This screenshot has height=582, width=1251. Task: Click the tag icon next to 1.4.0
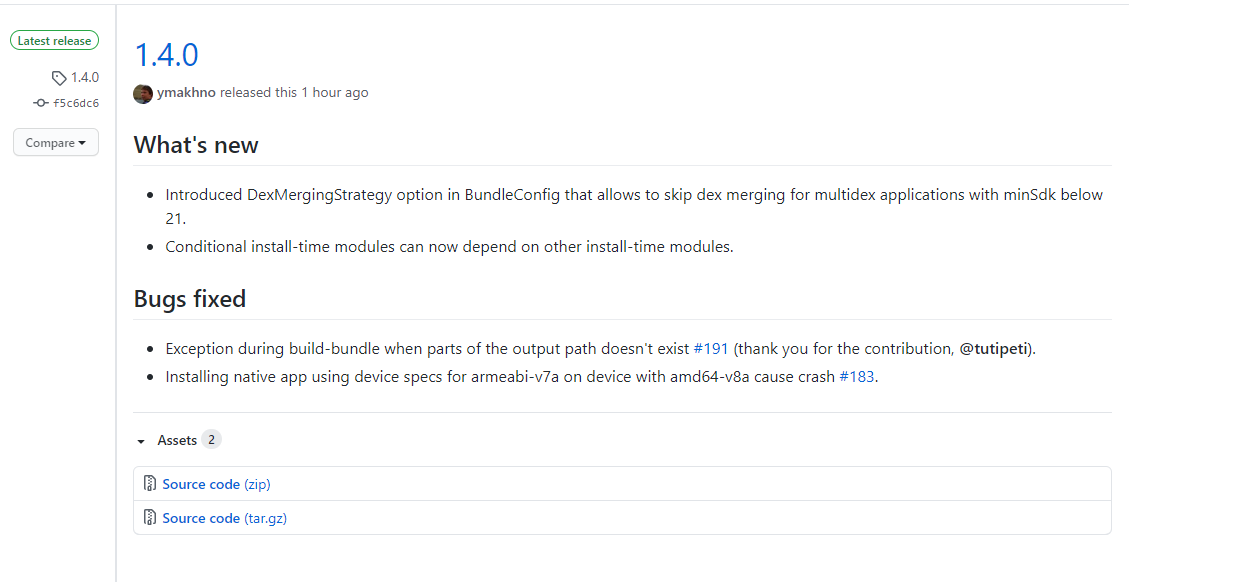(57, 77)
